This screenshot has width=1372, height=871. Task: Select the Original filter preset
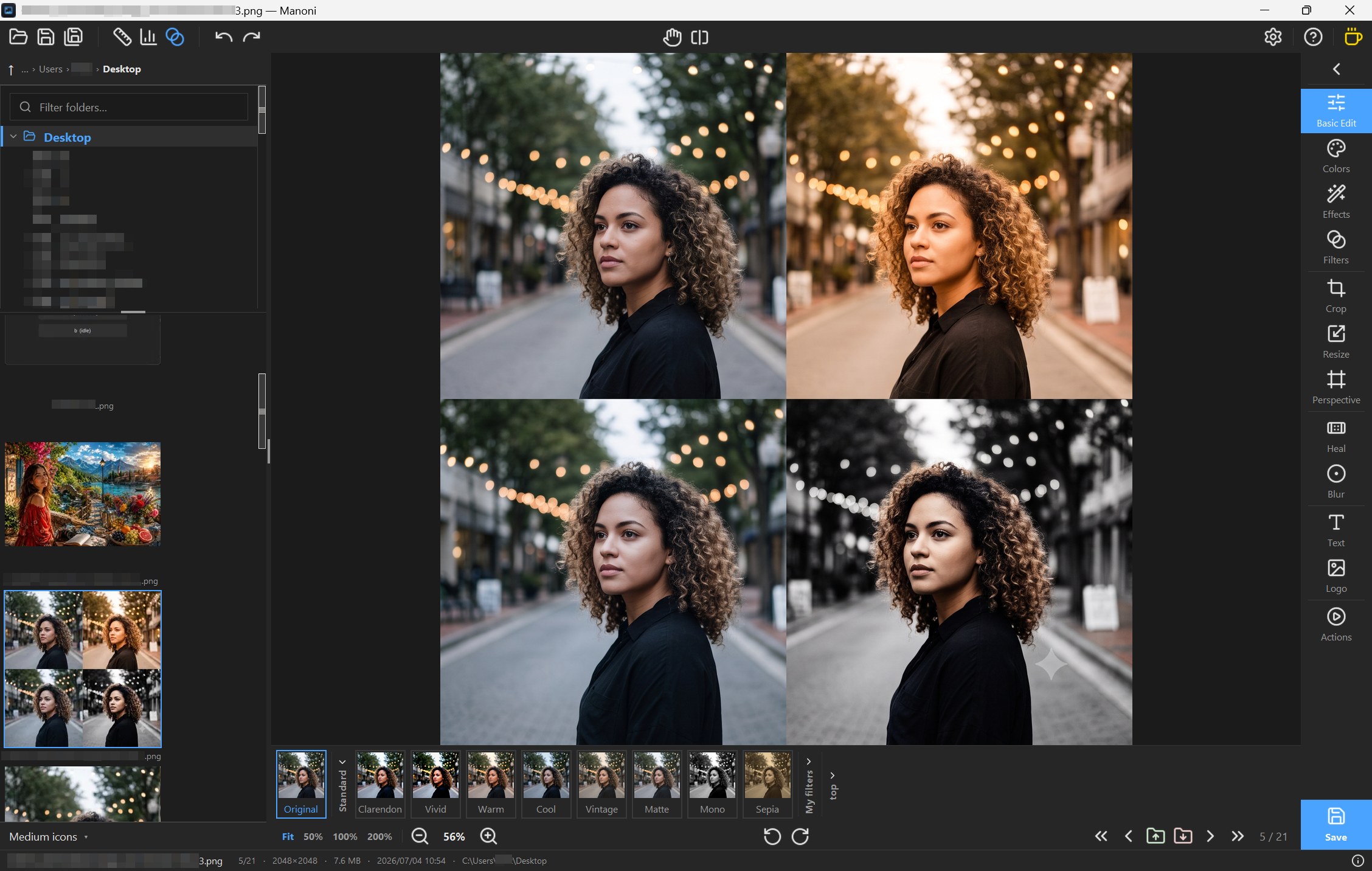coord(301,783)
